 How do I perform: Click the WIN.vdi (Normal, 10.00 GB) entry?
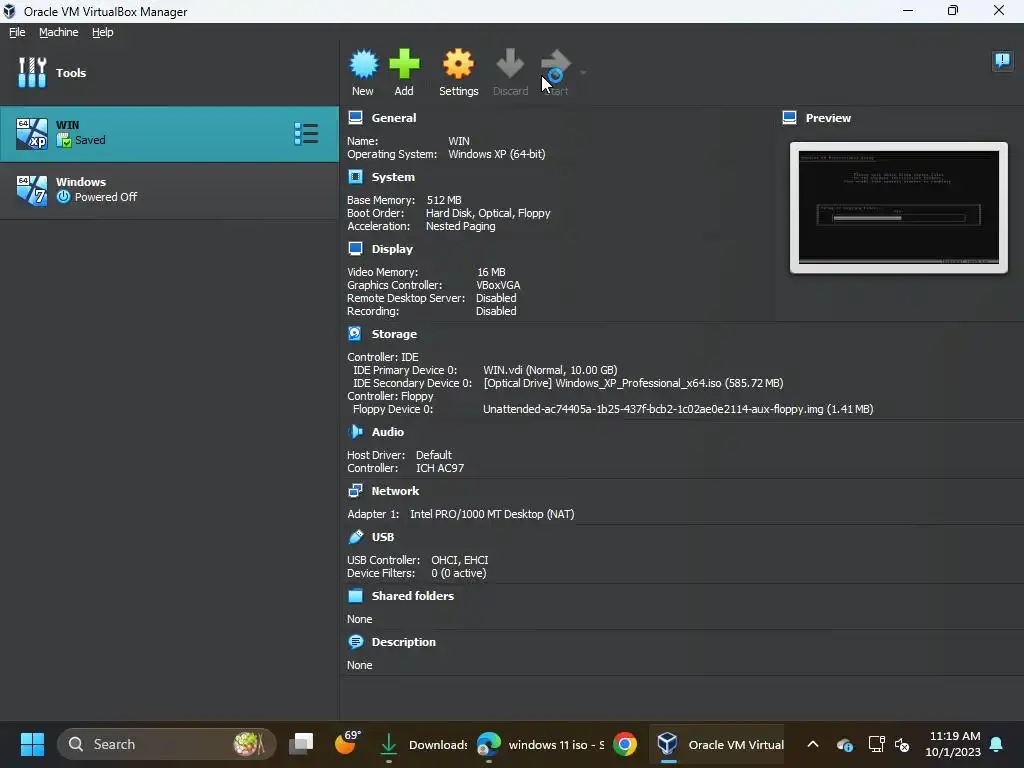[x=550, y=370]
